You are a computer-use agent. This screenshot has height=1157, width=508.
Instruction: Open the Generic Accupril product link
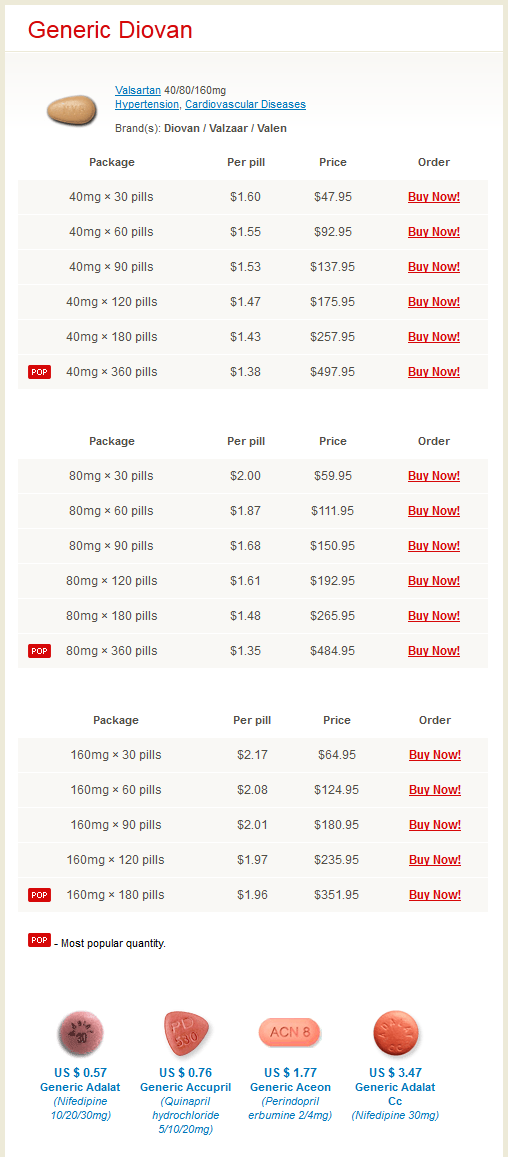click(185, 1088)
